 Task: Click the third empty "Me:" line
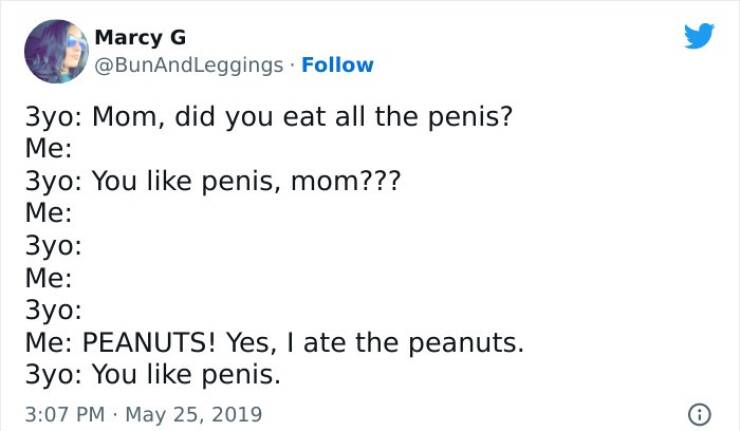[x=50, y=278]
